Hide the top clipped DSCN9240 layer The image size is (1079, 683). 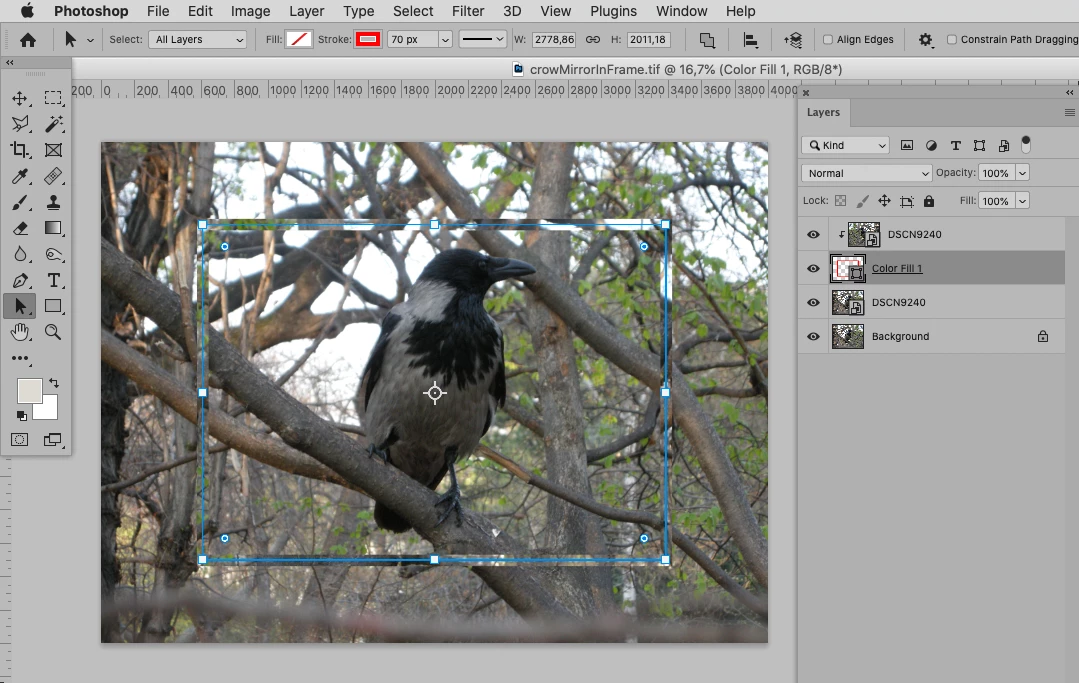click(813, 235)
